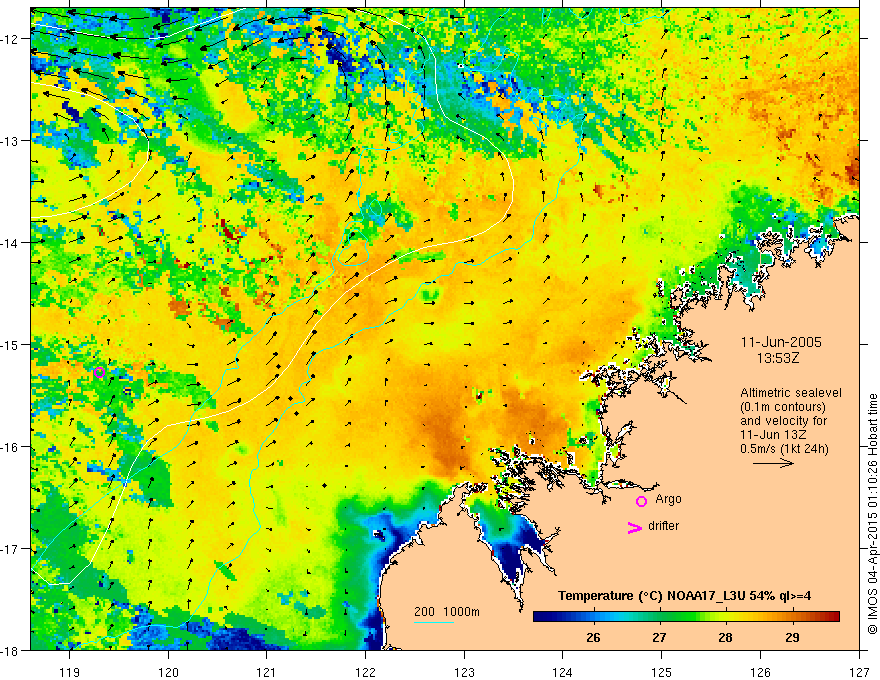The width and height of the screenshot is (880, 680).
Task: Click the colorbar tick label '28'
Action: [725, 637]
